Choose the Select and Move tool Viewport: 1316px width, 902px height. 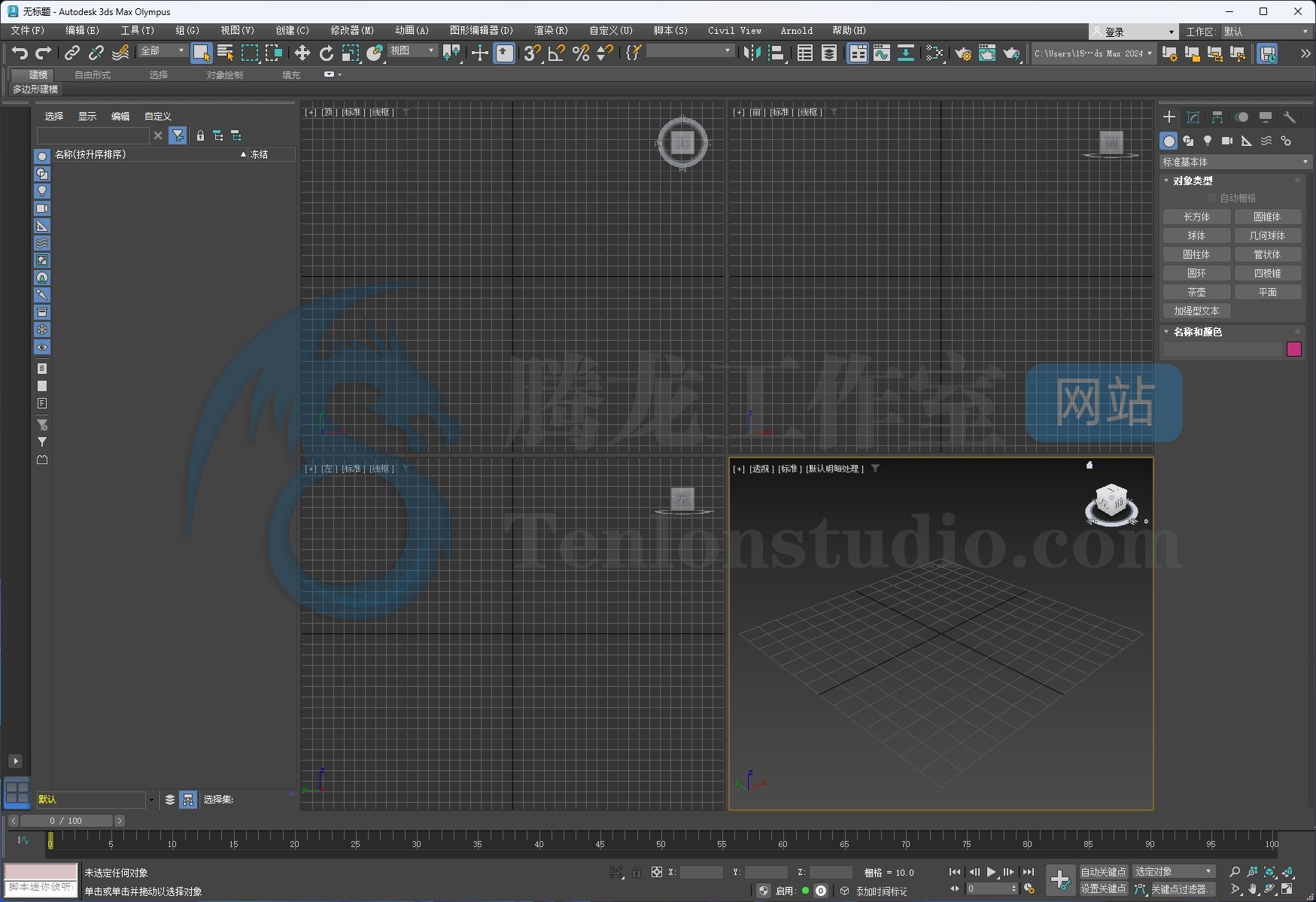302,53
